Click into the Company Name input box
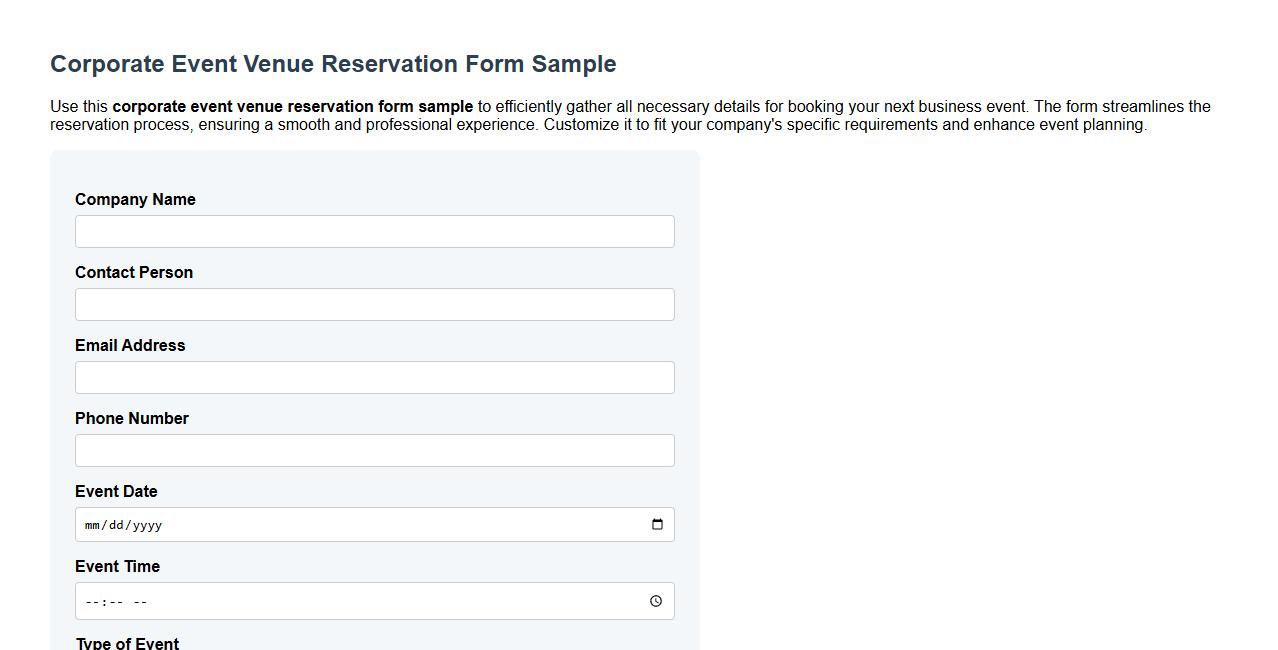 374,231
